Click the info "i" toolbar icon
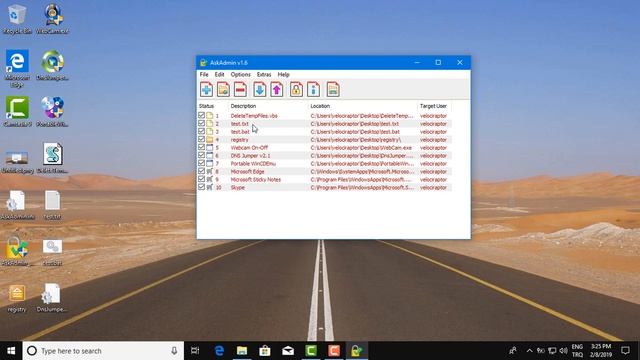 tap(313, 89)
